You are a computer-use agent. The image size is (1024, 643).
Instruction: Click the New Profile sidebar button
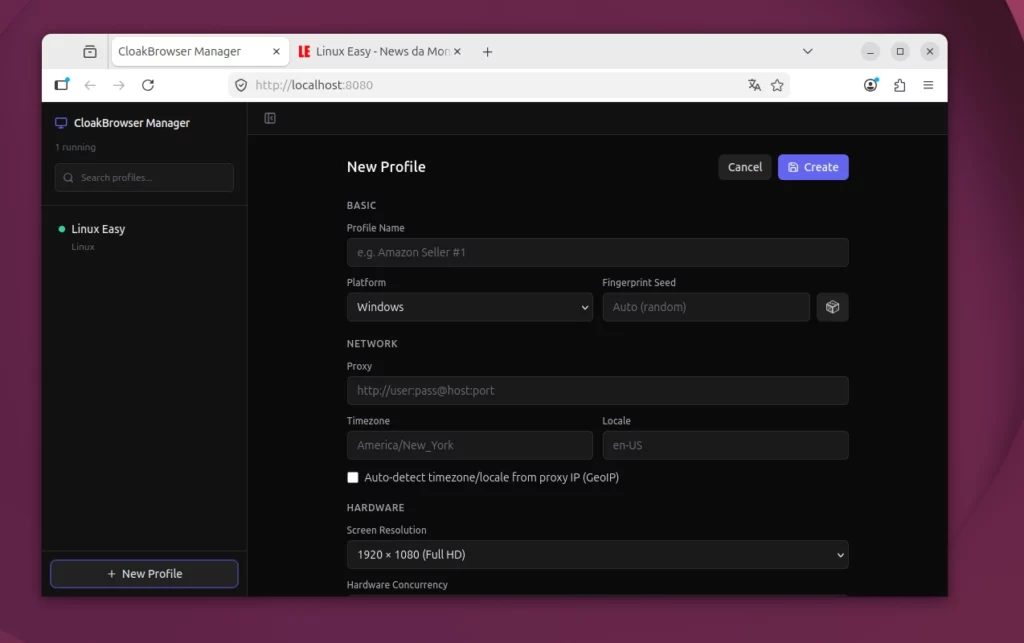click(144, 574)
